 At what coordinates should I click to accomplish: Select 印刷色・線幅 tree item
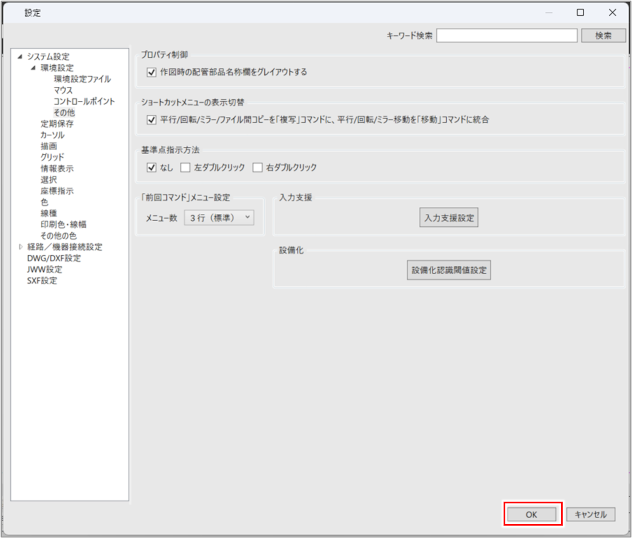pyautogui.click(x=63, y=224)
